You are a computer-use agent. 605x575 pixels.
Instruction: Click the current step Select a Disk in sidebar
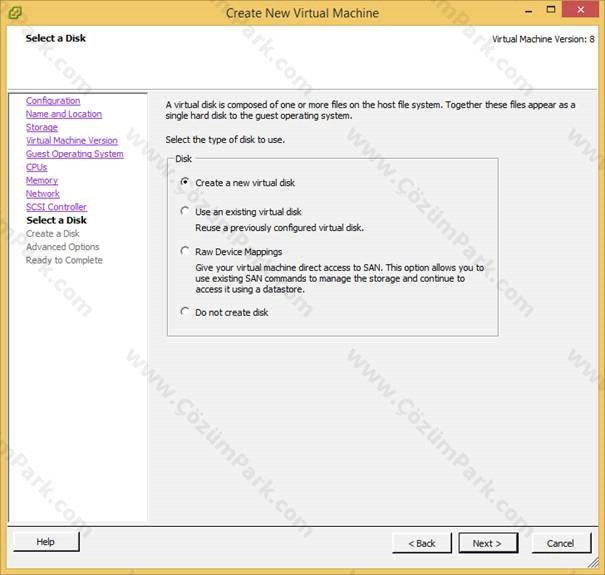point(57,220)
